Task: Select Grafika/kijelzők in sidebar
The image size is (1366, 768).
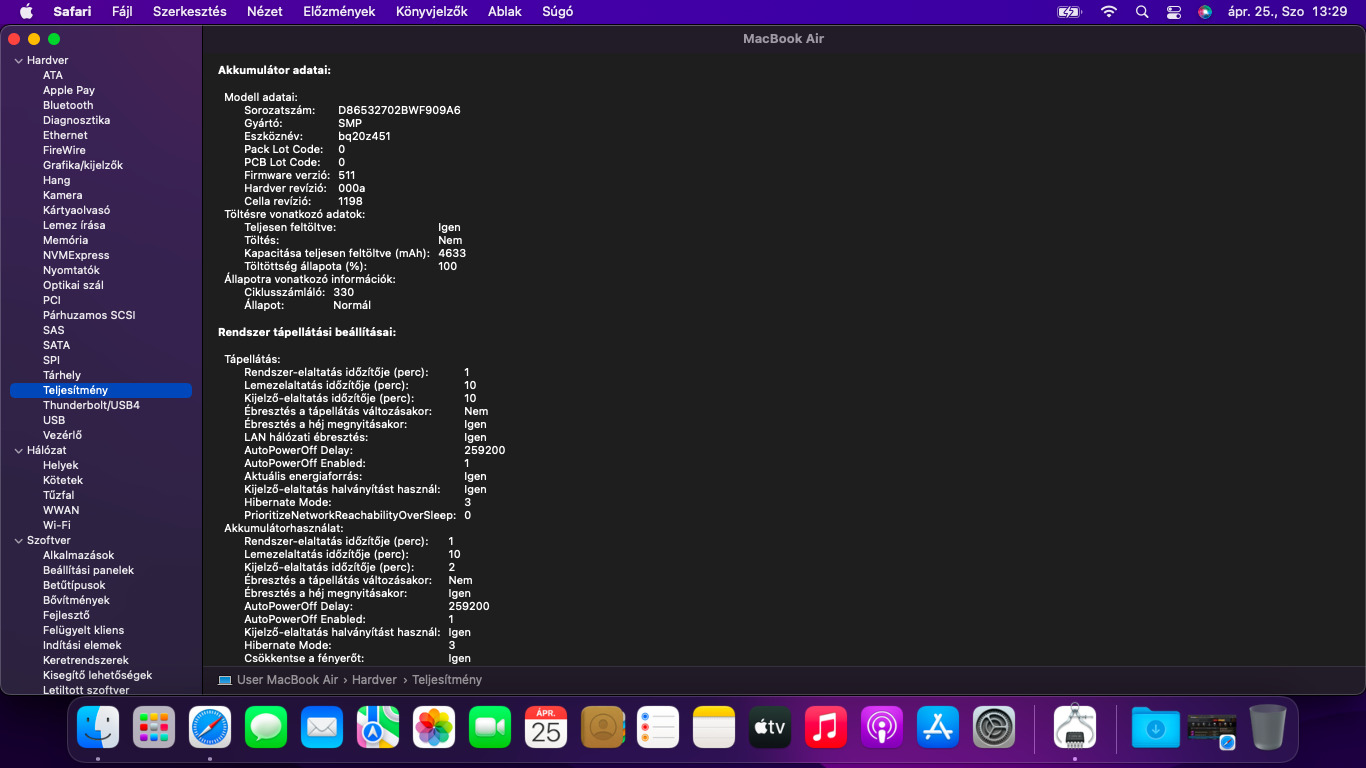Action: click(x=83, y=165)
